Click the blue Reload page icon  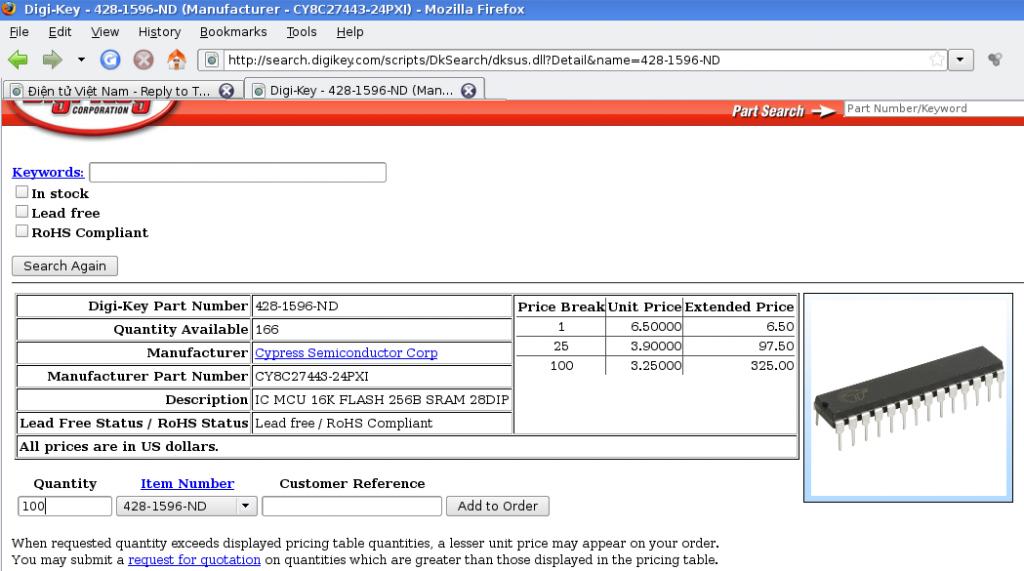click(110, 60)
